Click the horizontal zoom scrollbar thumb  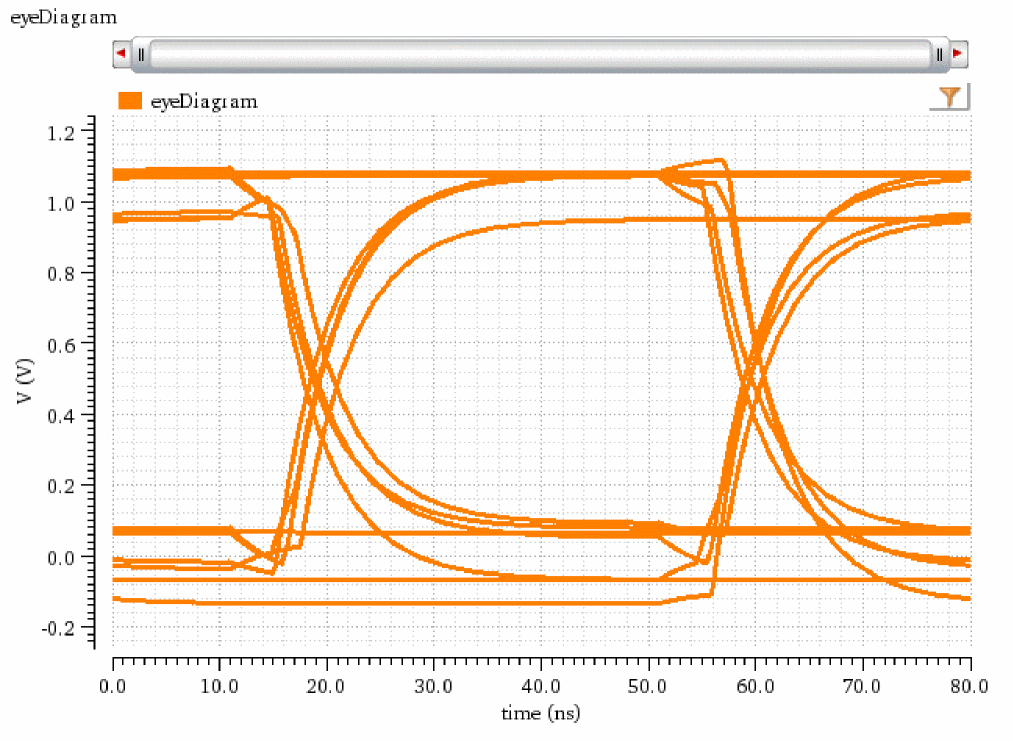pos(540,54)
